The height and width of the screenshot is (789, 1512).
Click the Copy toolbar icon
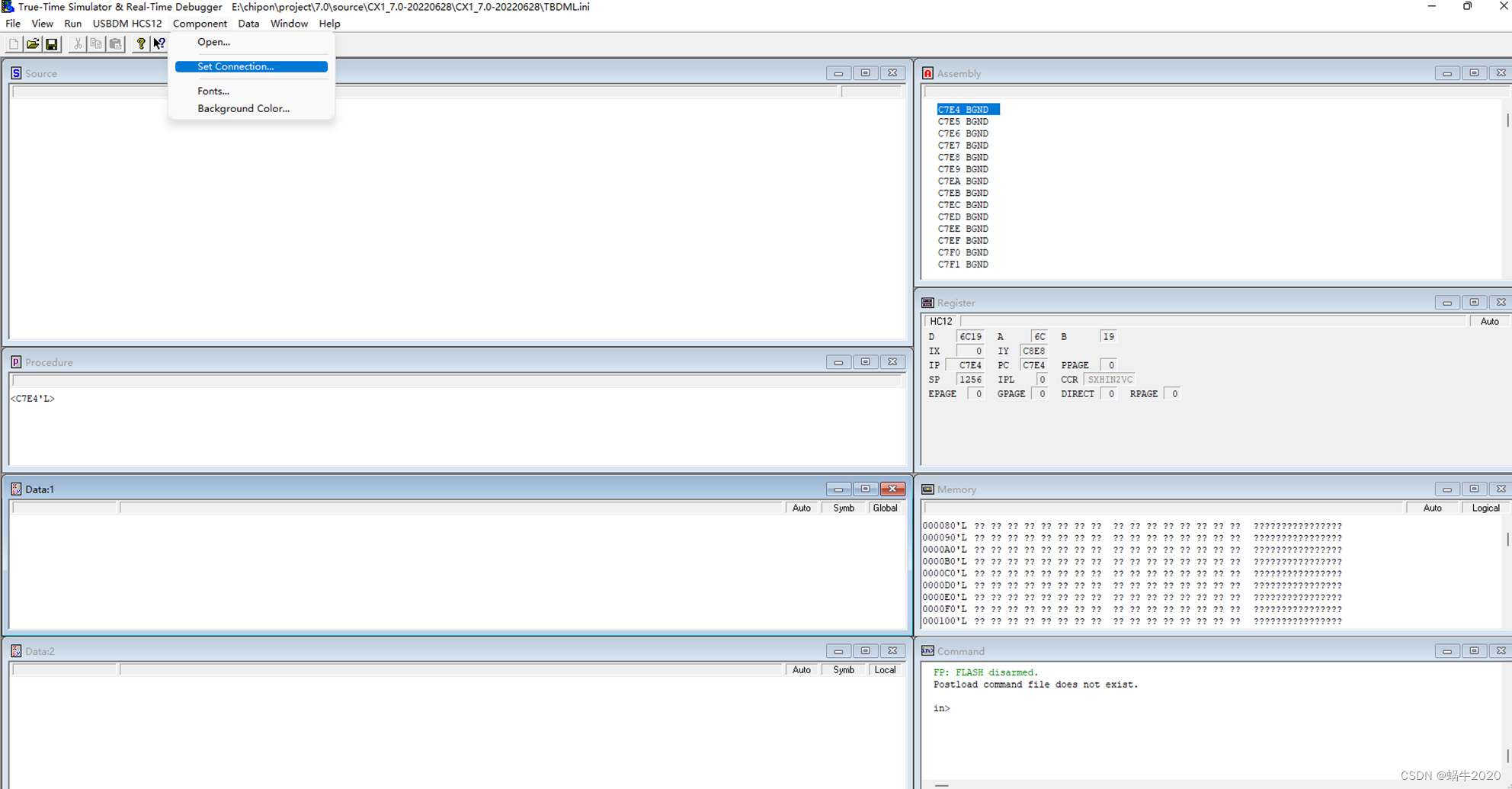click(x=96, y=44)
